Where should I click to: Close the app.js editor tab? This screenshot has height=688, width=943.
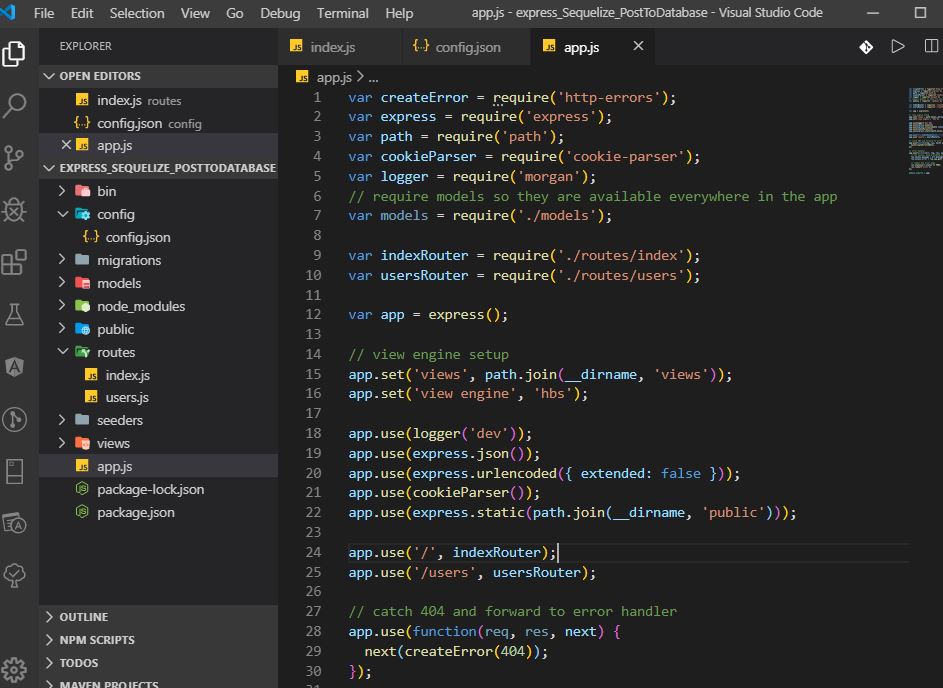[639, 46]
